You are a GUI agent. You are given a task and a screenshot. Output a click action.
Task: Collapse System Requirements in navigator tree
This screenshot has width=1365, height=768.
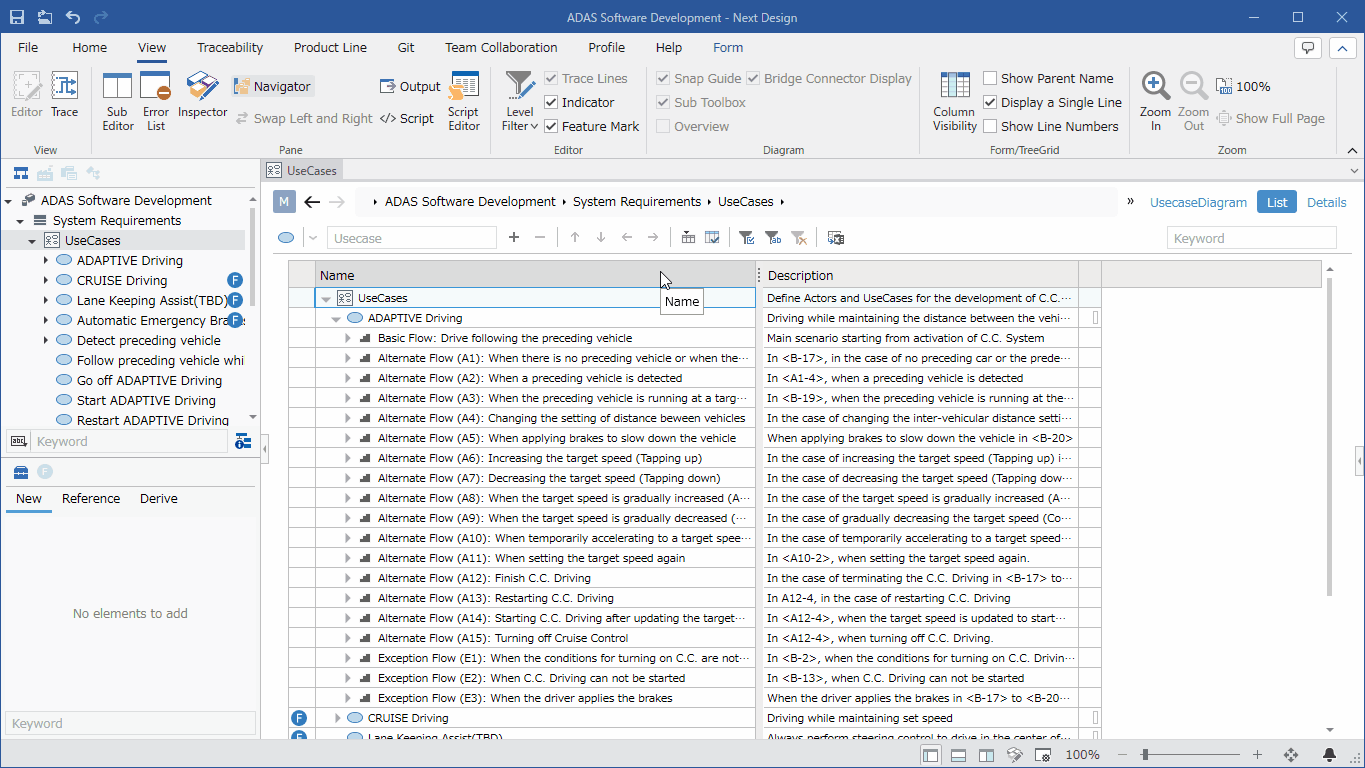[x=20, y=220]
